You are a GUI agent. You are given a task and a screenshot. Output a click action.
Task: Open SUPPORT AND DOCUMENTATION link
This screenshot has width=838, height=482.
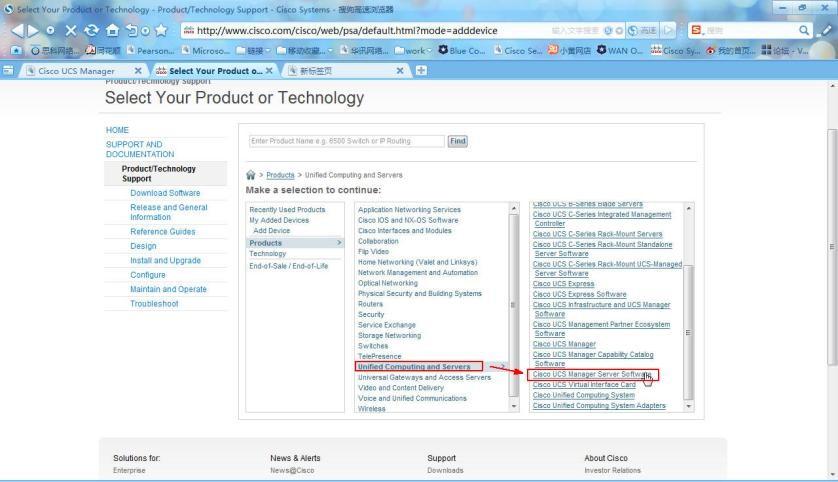140,149
